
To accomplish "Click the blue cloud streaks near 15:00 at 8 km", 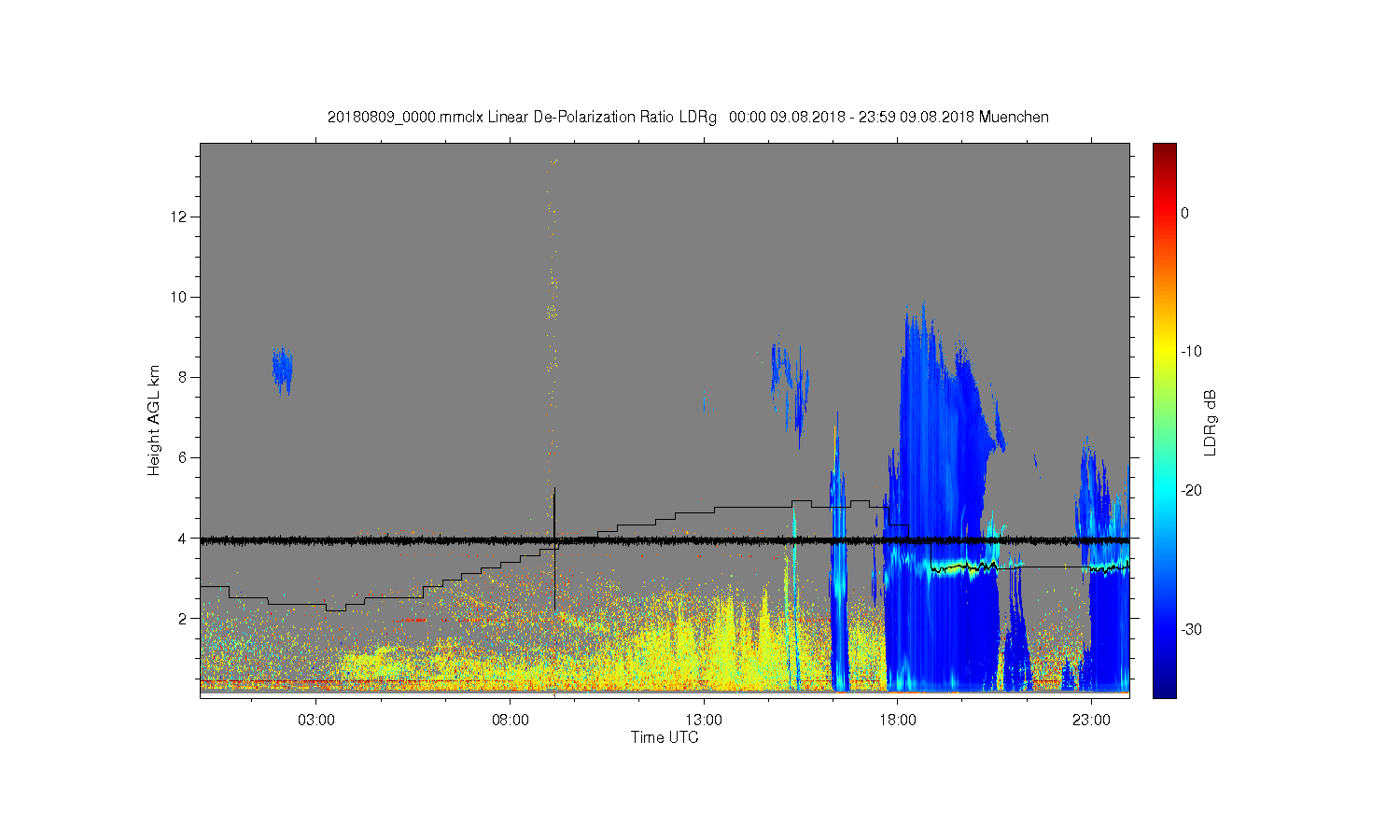I will pos(790,387).
